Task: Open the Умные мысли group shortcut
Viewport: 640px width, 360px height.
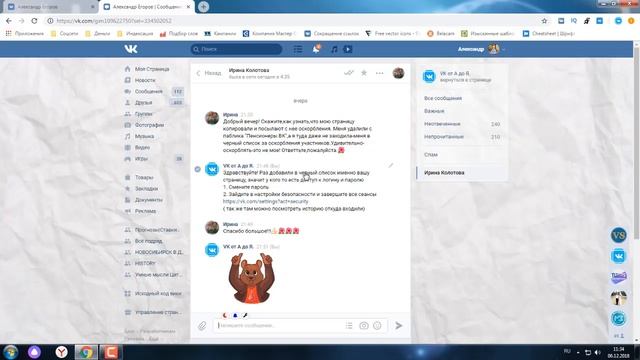Action: (x=158, y=275)
